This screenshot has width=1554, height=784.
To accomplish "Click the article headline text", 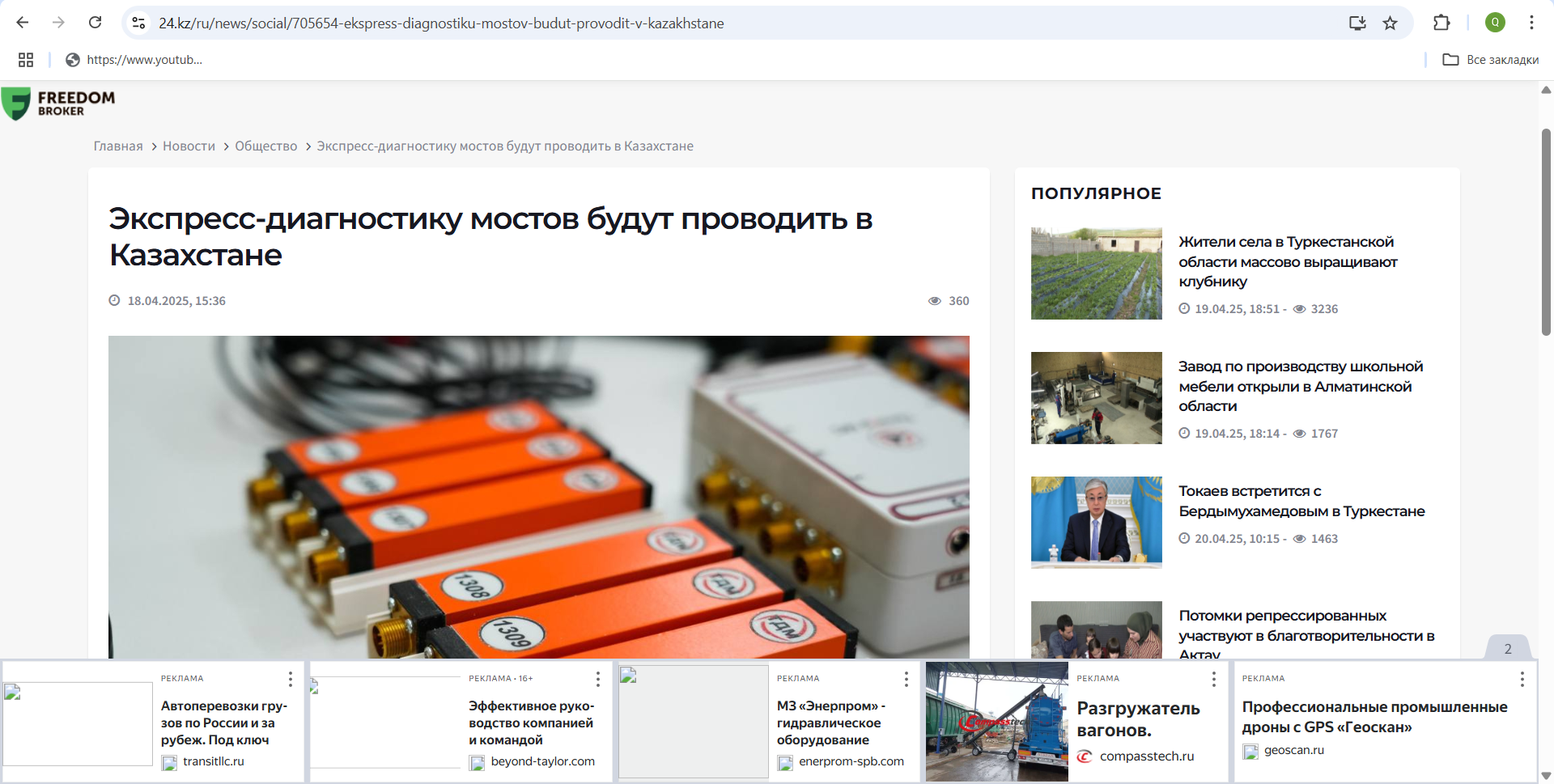I will click(490, 236).
